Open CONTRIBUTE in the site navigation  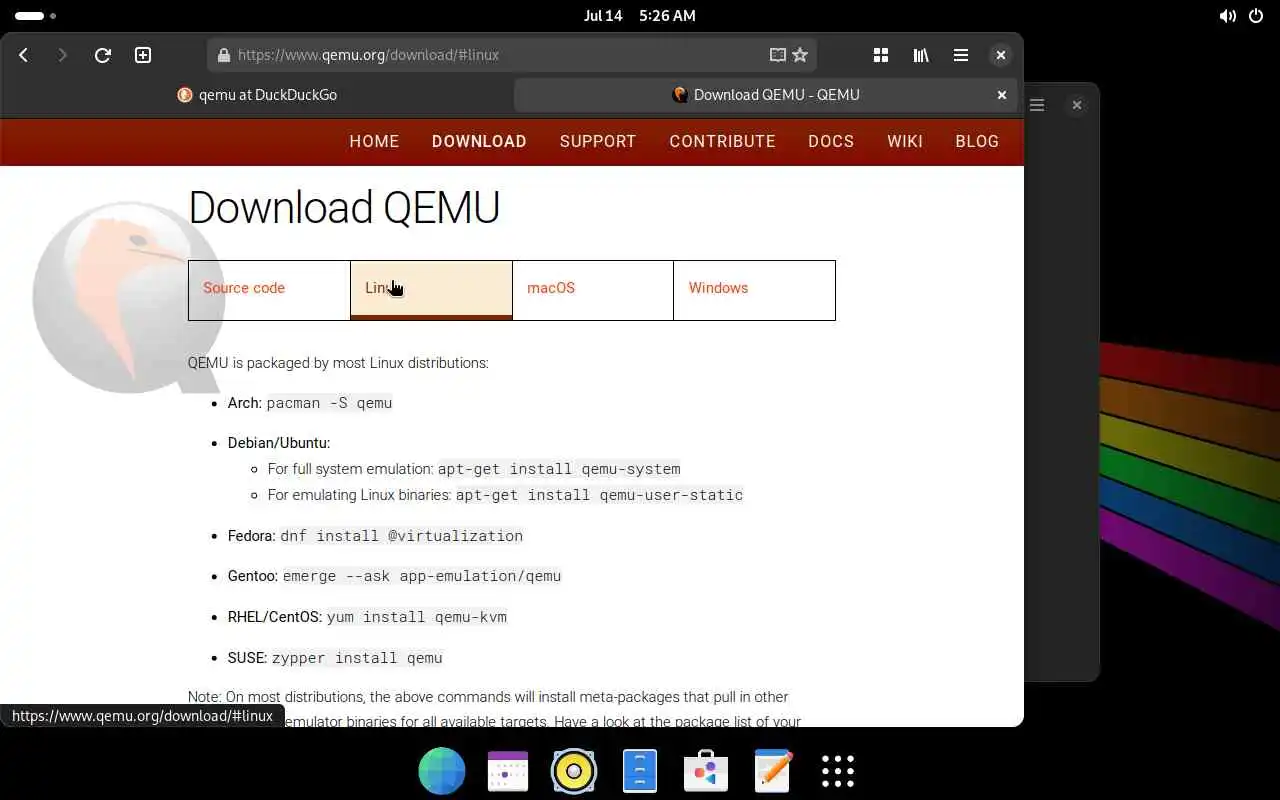(722, 141)
